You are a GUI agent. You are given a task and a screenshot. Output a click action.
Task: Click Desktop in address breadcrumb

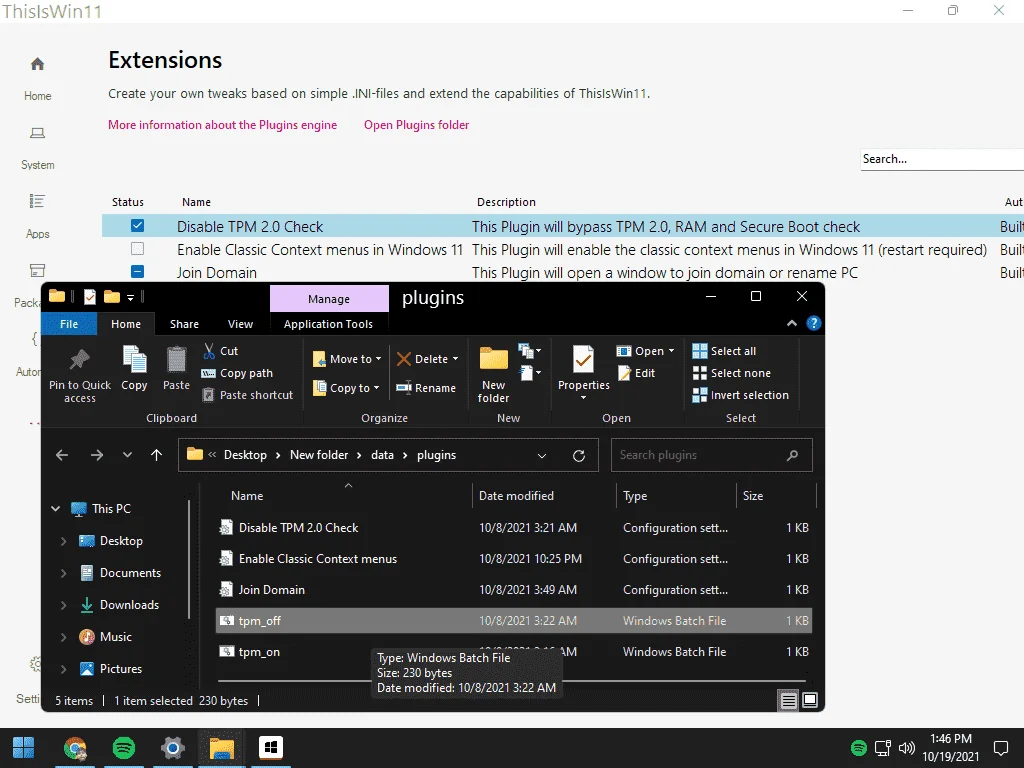coord(246,455)
